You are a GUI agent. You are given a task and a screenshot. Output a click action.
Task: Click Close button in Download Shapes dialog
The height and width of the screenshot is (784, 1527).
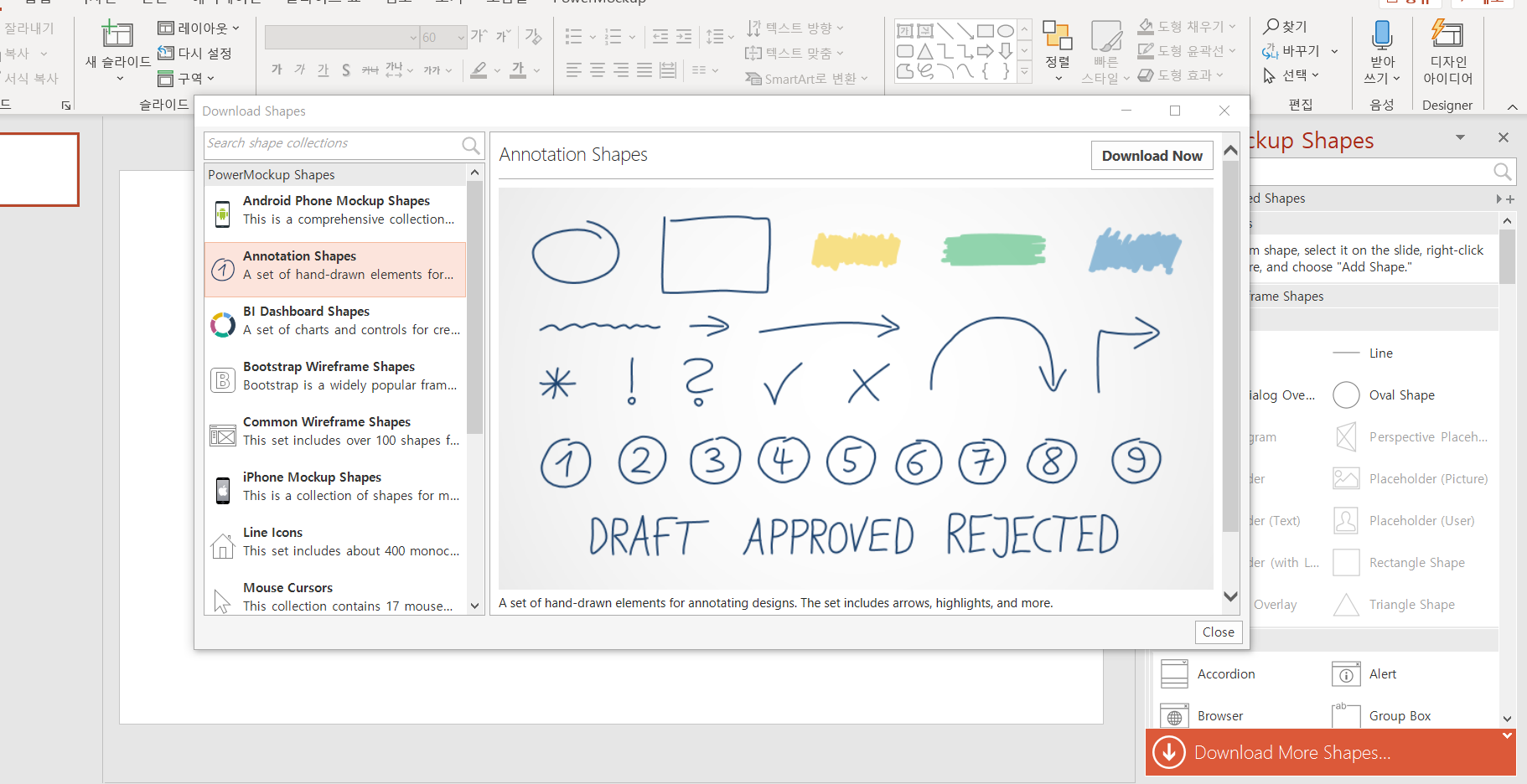click(x=1218, y=632)
